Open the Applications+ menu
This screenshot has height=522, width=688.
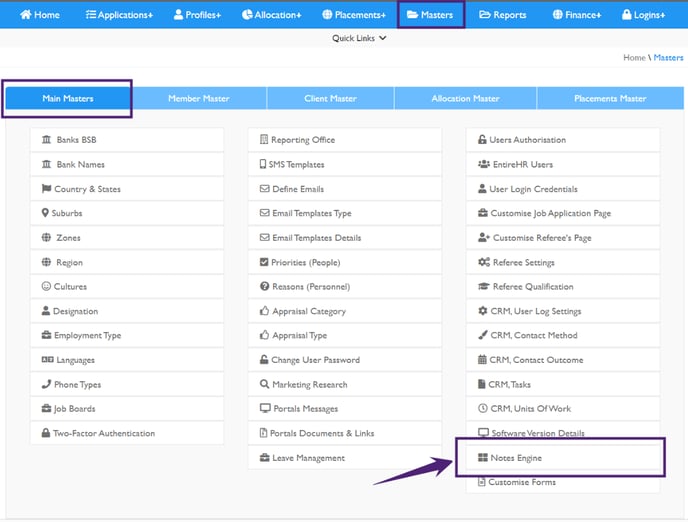pos(119,15)
